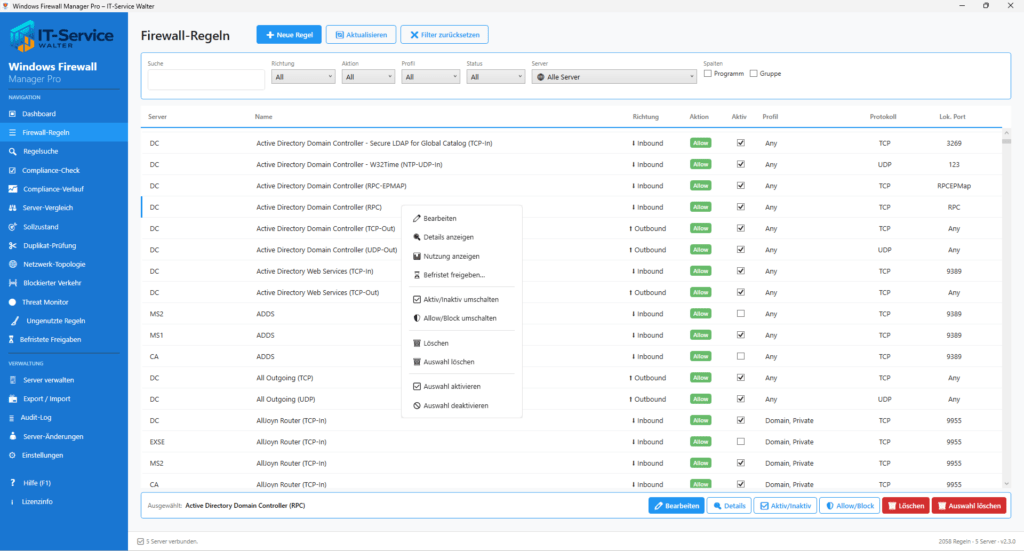Image resolution: width=1024 pixels, height=551 pixels.
Task: Click the Compliance-Verlauf chart icon
Action: [12, 189]
